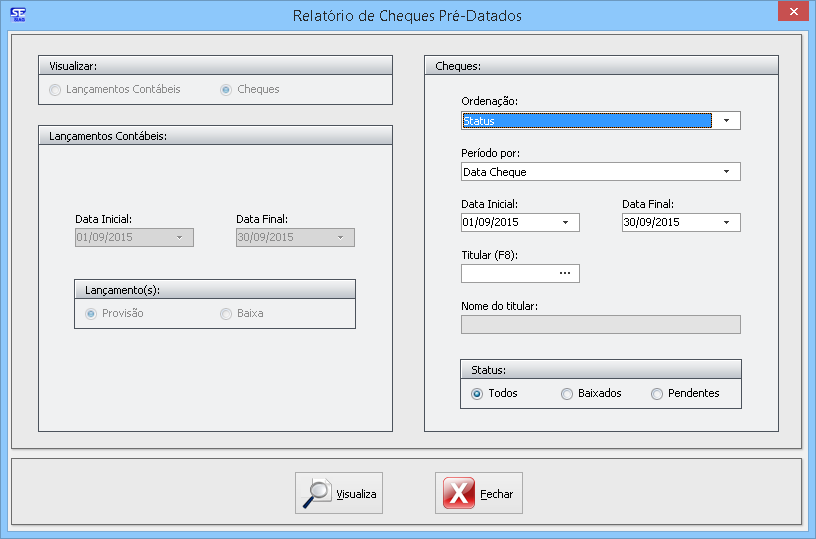Screen dimensions: 816x539
Task: Click the application icon in title bar
Action: click(x=17, y=15)
